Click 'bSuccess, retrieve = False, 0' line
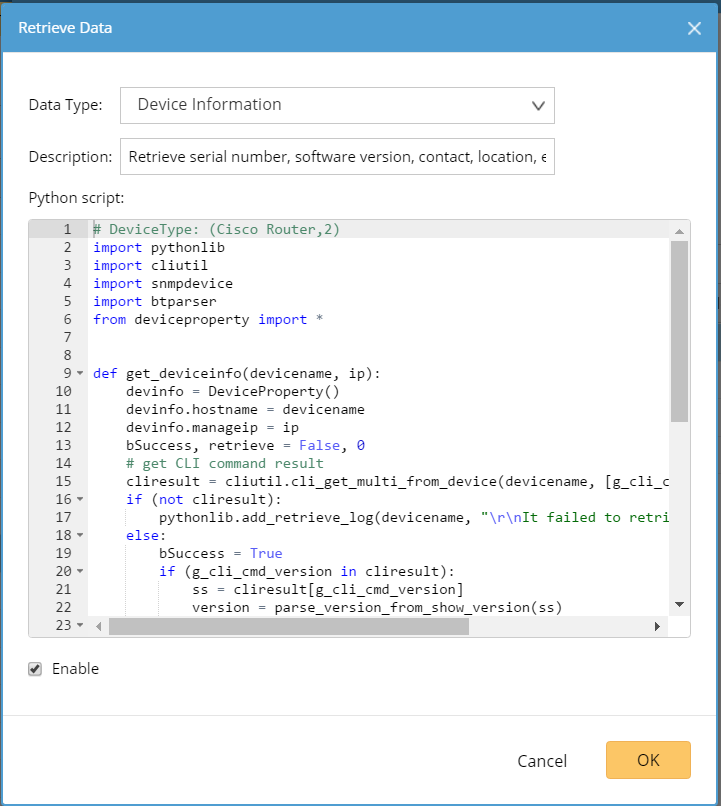Image resolution: width=721 pixels, height=806 pixels. tap(245, 445)
